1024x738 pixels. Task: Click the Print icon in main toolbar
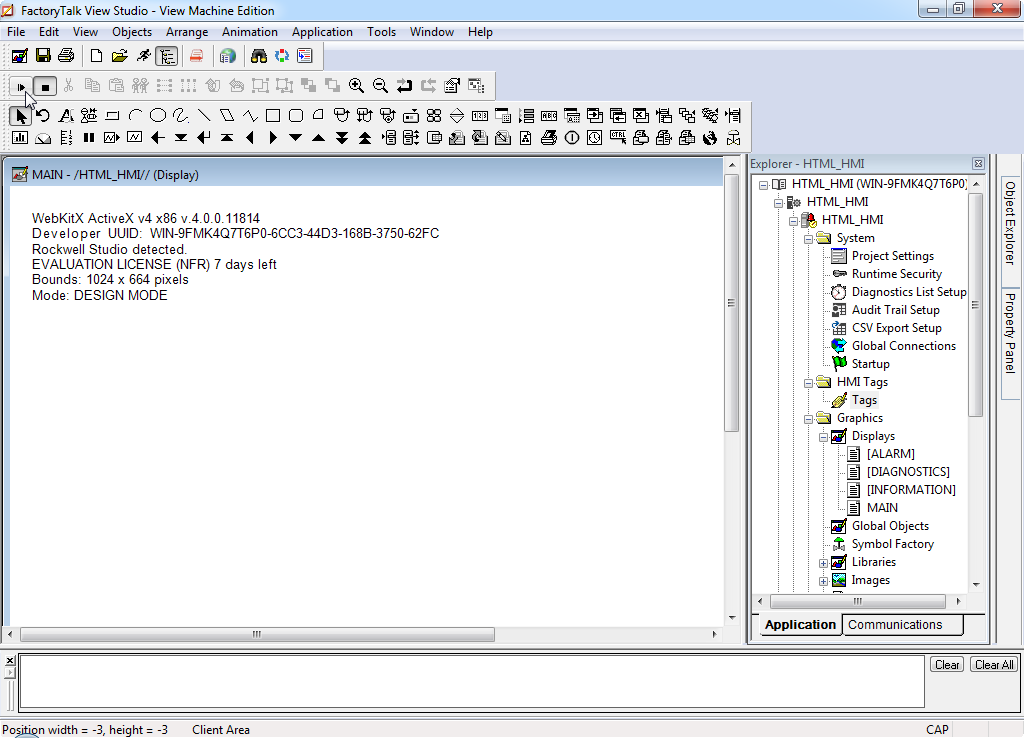[x=66, y=56]
